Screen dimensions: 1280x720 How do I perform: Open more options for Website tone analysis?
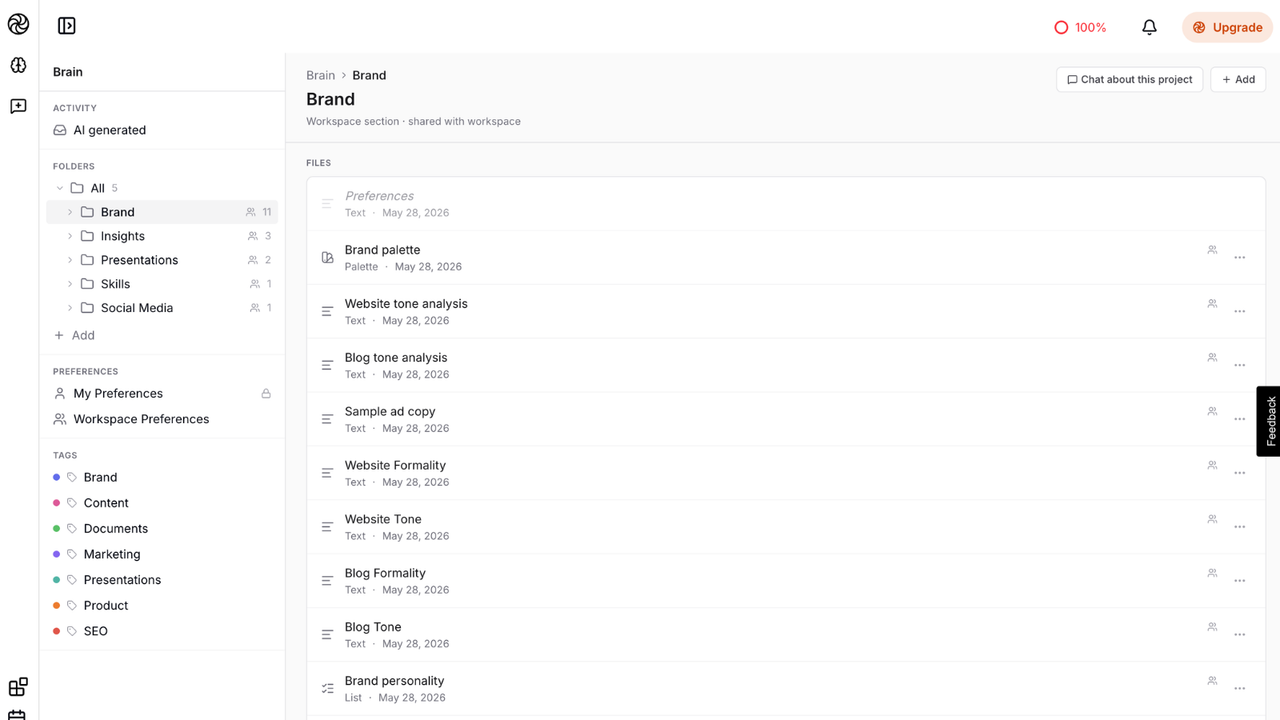tap(1240, 312)
